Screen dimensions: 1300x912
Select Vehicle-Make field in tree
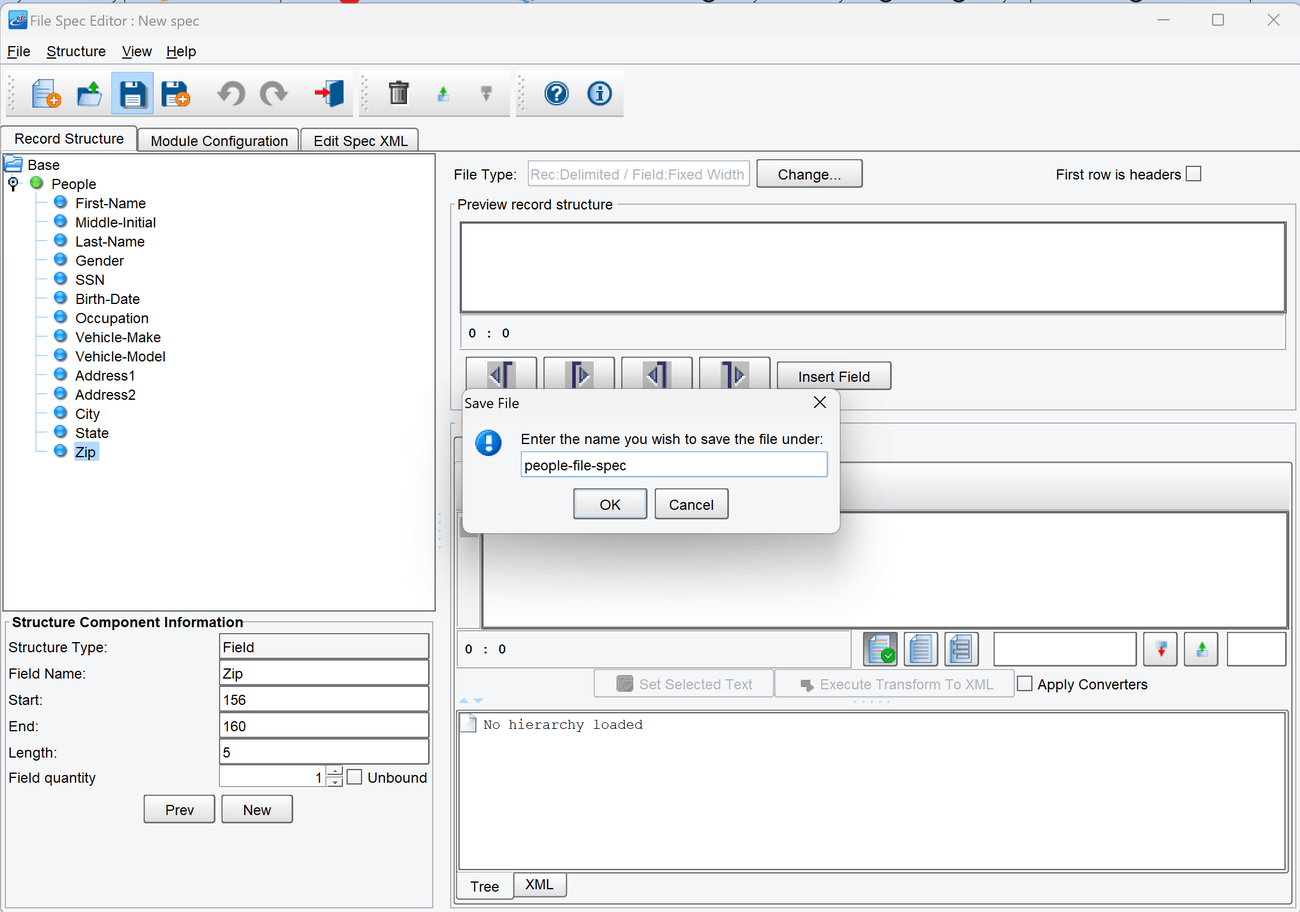coord(117,337)
